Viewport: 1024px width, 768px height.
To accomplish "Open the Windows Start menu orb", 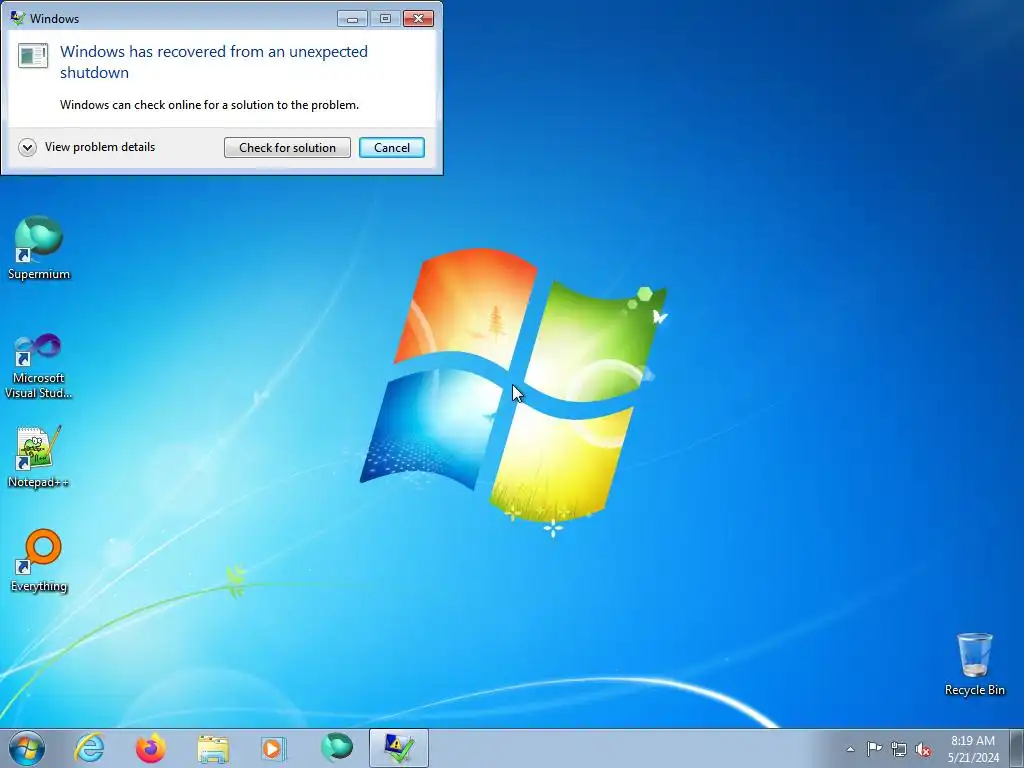I will (27, 748).
